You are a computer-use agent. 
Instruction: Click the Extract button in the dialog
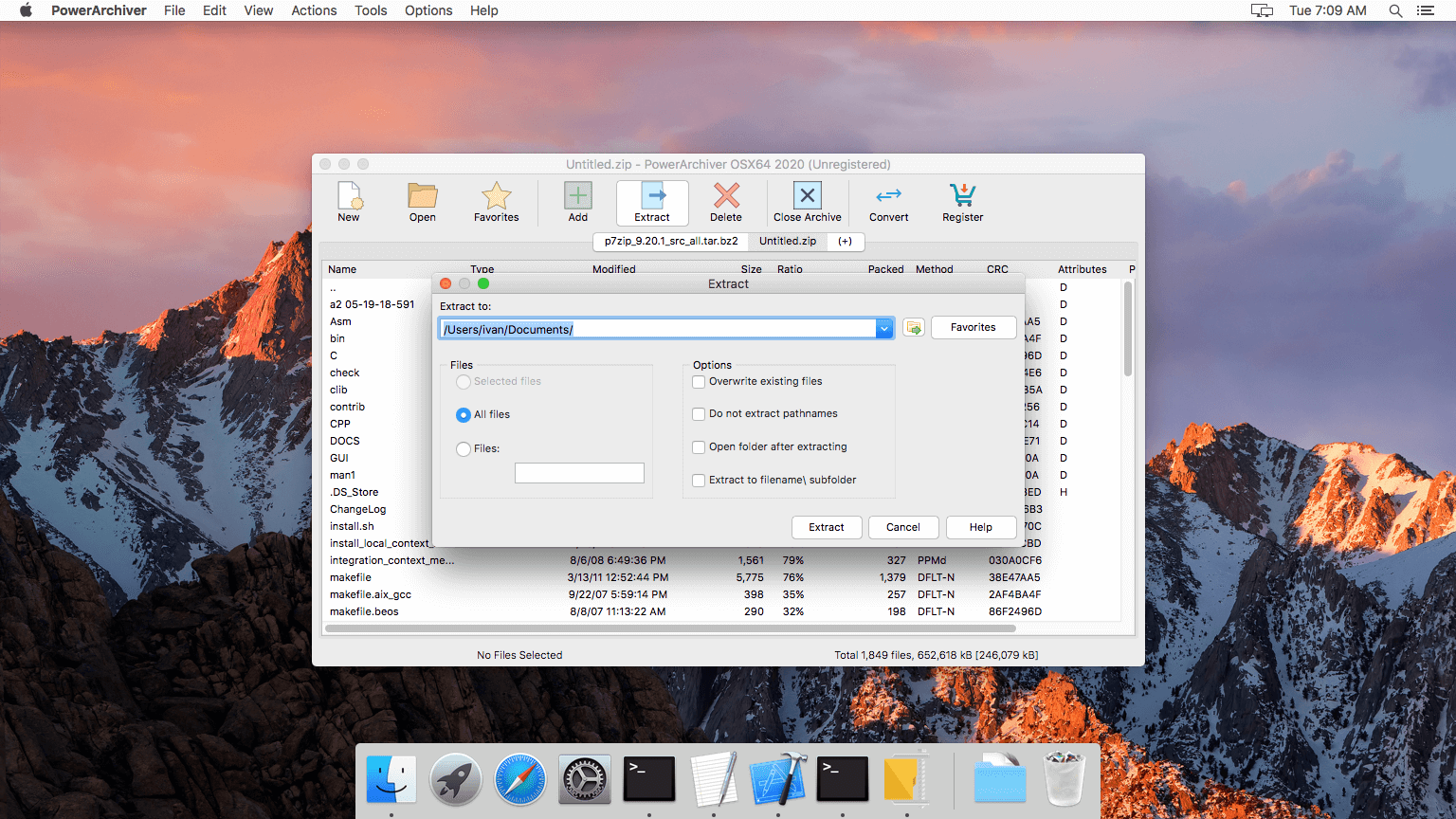pos(827,527)
